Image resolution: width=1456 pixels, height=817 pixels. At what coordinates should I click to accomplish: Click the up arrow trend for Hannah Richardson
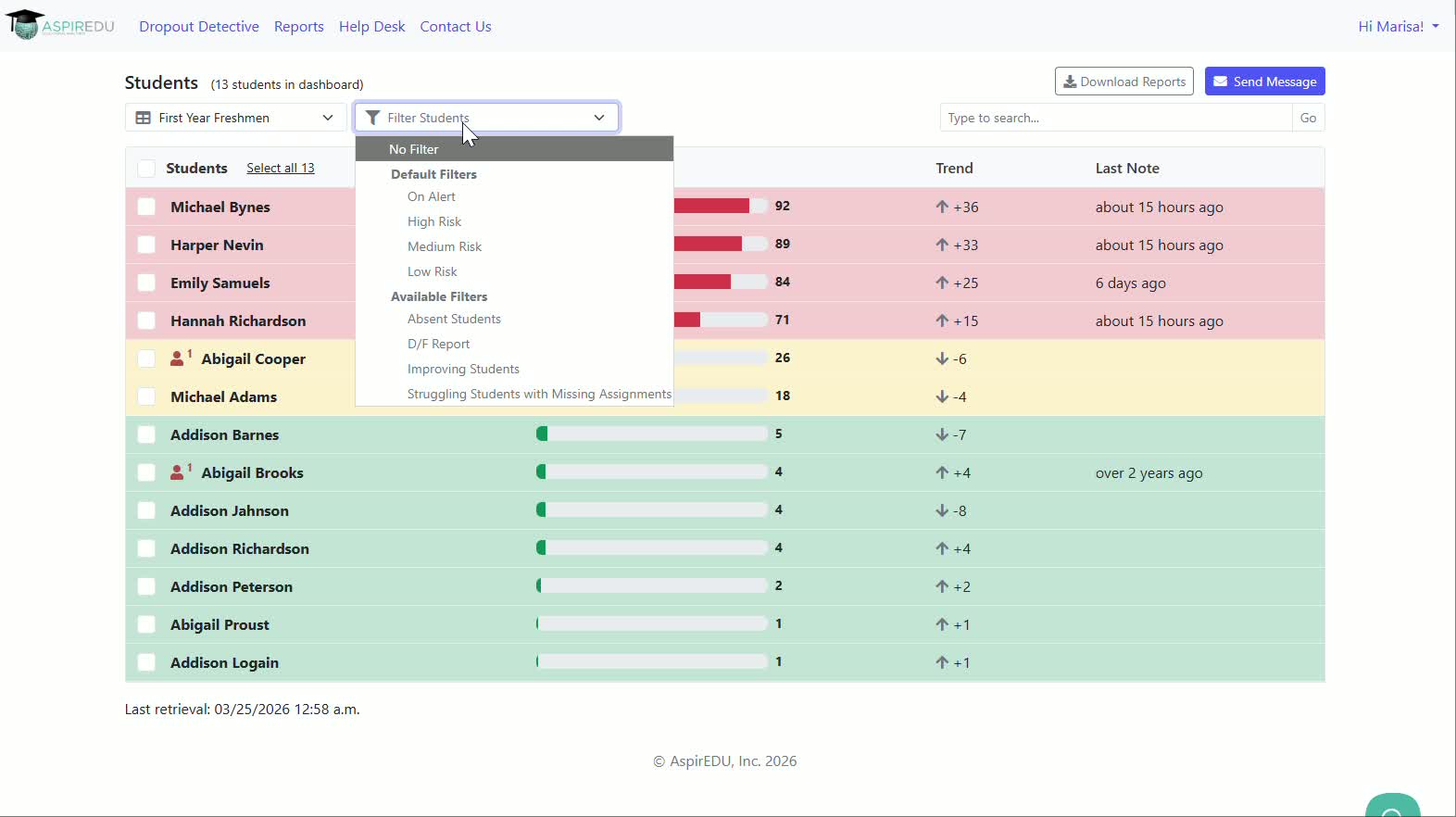942,321
